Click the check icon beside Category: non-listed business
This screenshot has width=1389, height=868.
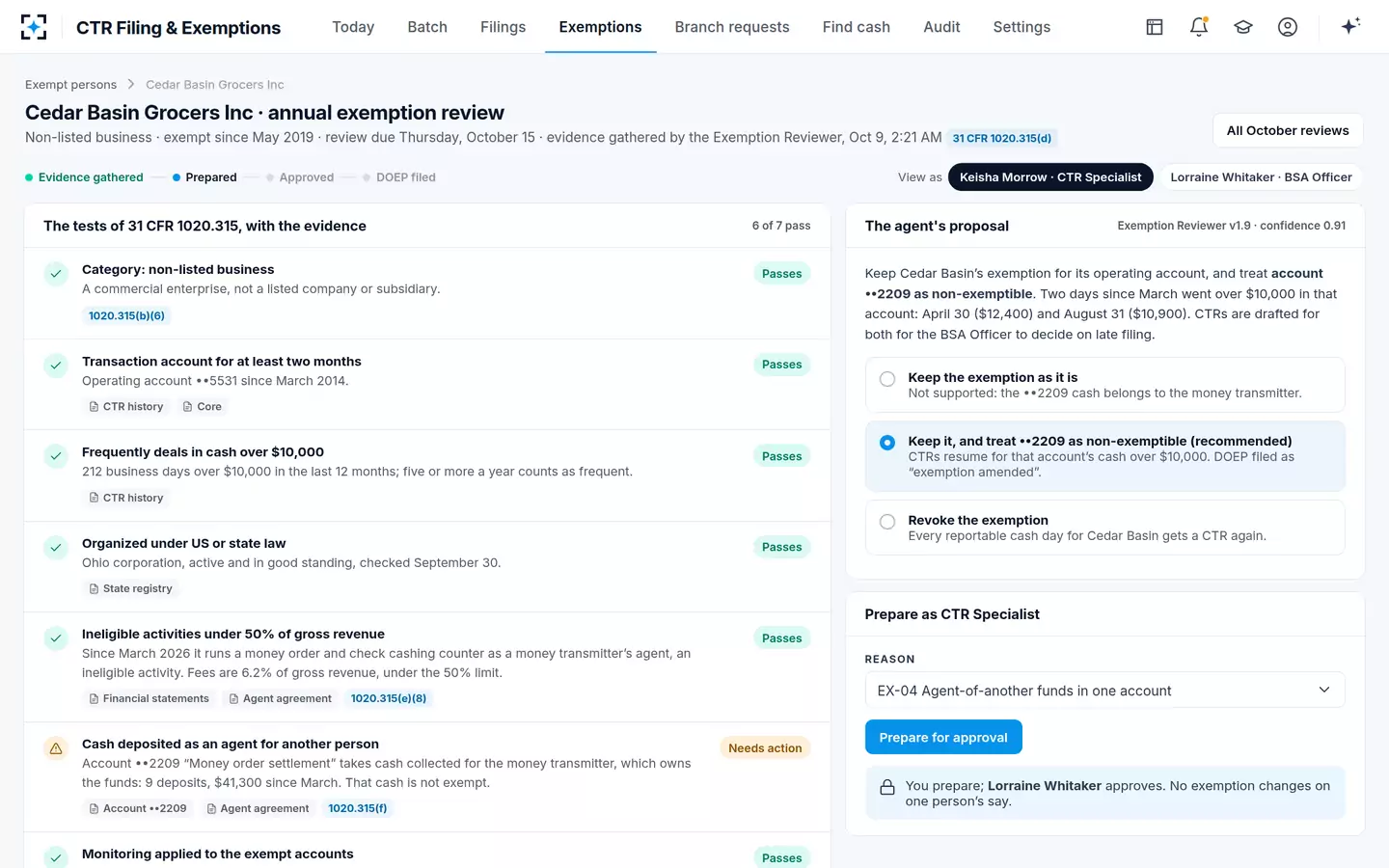[56, 274]
